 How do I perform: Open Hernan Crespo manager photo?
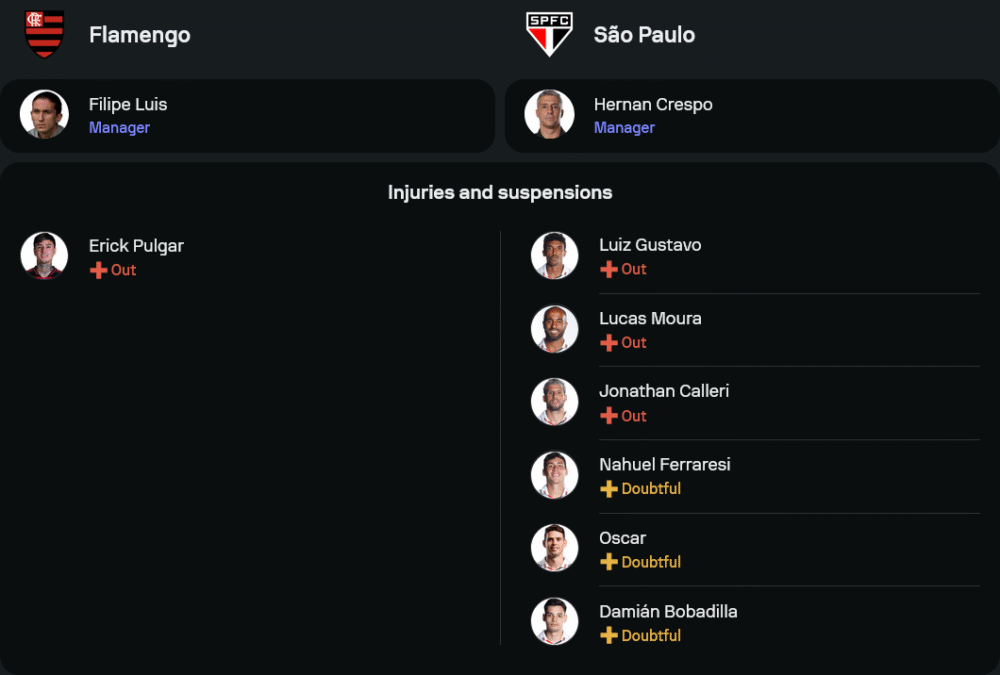[549, 115]
